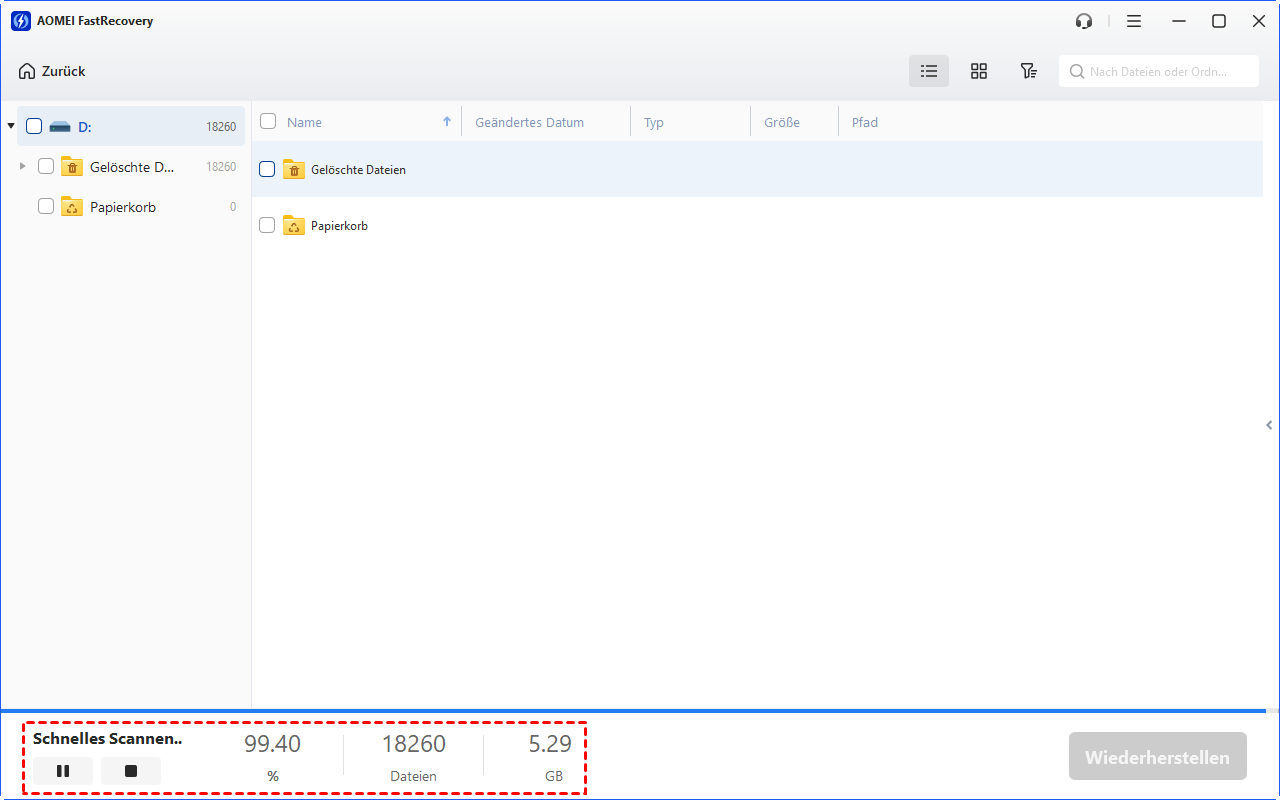This screenshot has width=1280, height=800.
Task: Select the Gelöschte Dateien row name
Action: click(x=358, y=170)
